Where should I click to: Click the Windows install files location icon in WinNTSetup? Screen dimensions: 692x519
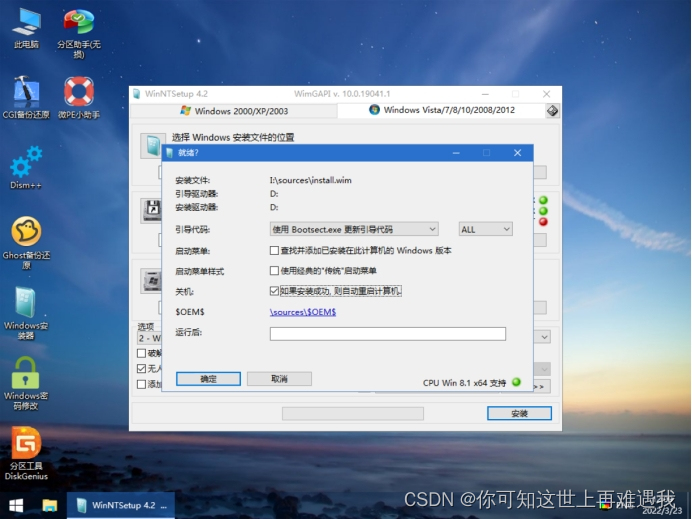[x=153, y=146]
